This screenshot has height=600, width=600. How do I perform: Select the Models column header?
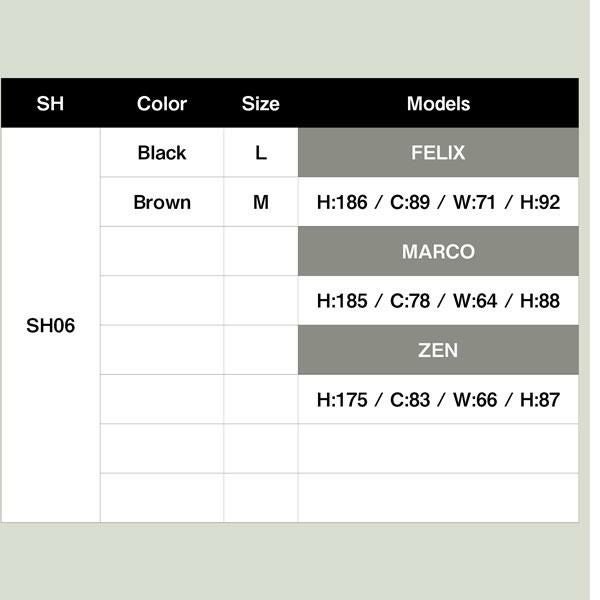pyautogui.click(x=438, y=104)
